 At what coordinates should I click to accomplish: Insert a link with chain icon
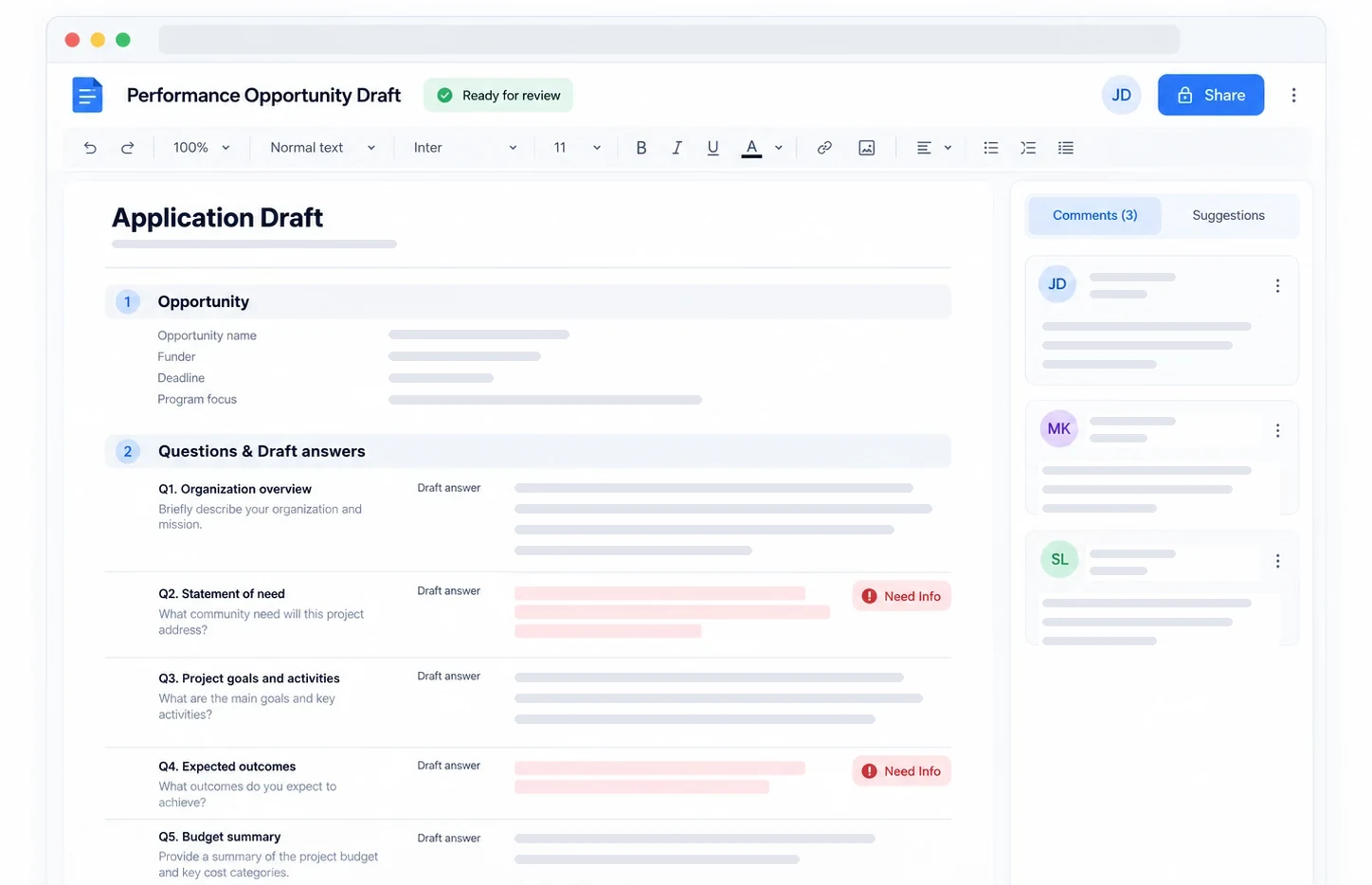pos(824,148)
